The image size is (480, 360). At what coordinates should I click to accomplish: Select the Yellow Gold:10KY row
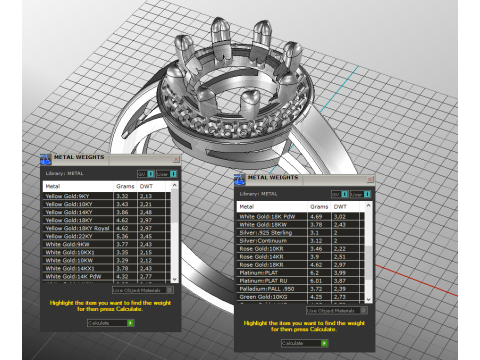pyautogui.click(x=107, y=204)
